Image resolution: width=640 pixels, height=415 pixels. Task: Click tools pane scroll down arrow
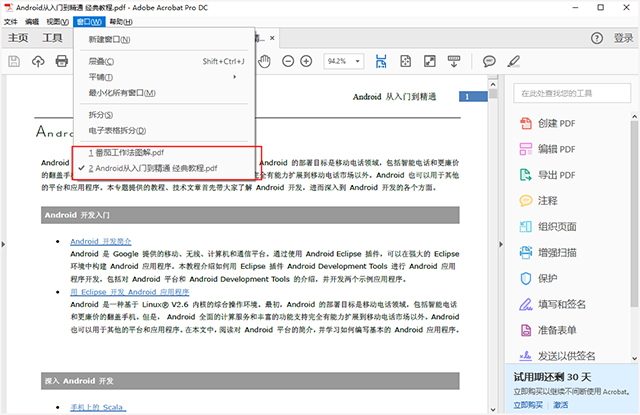pos(634,359)
